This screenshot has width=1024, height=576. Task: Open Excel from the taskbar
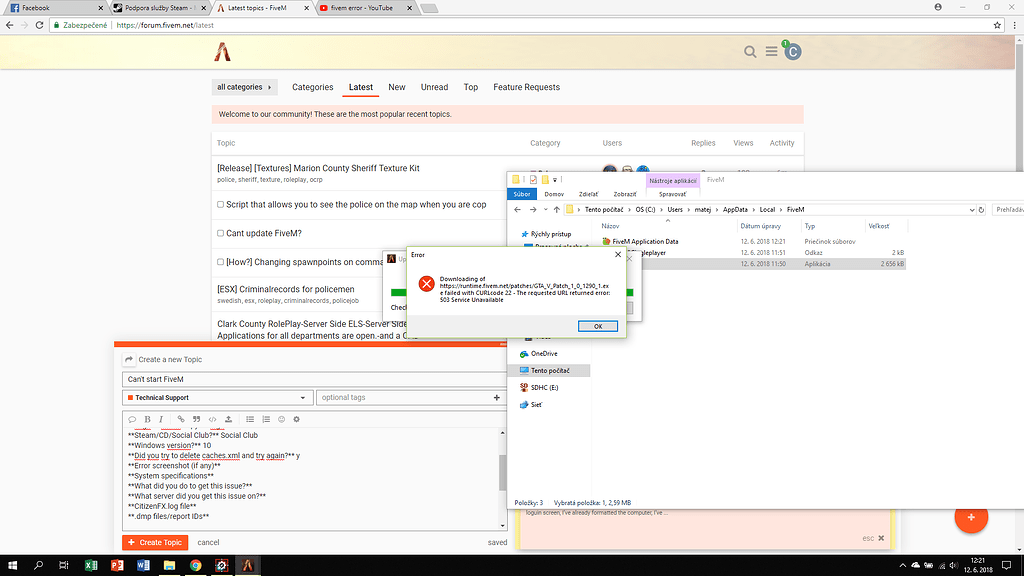point(91,566)
